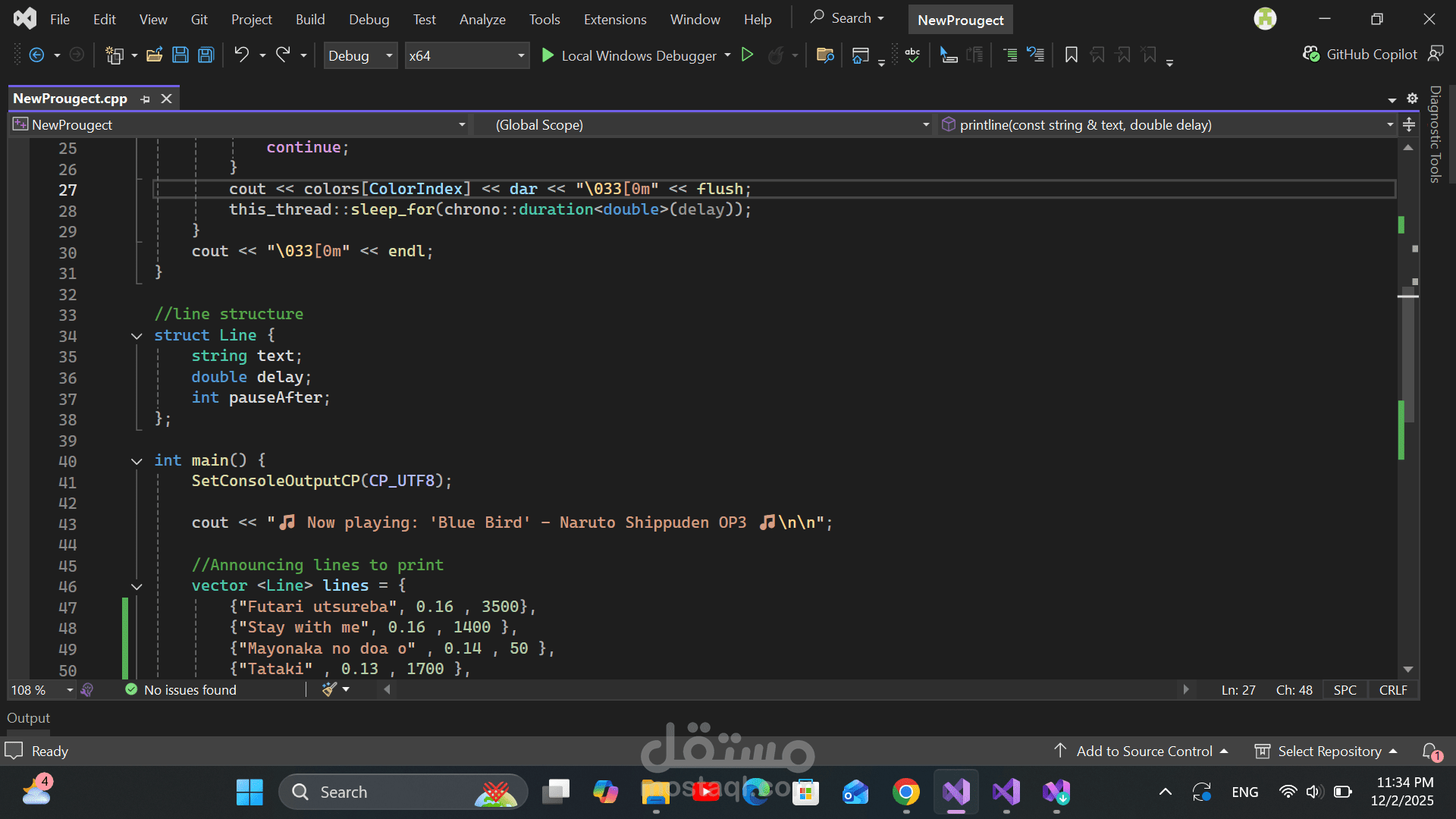Open the Build menu
Screen dimensions: 1456x819
(x=309, y=20)
